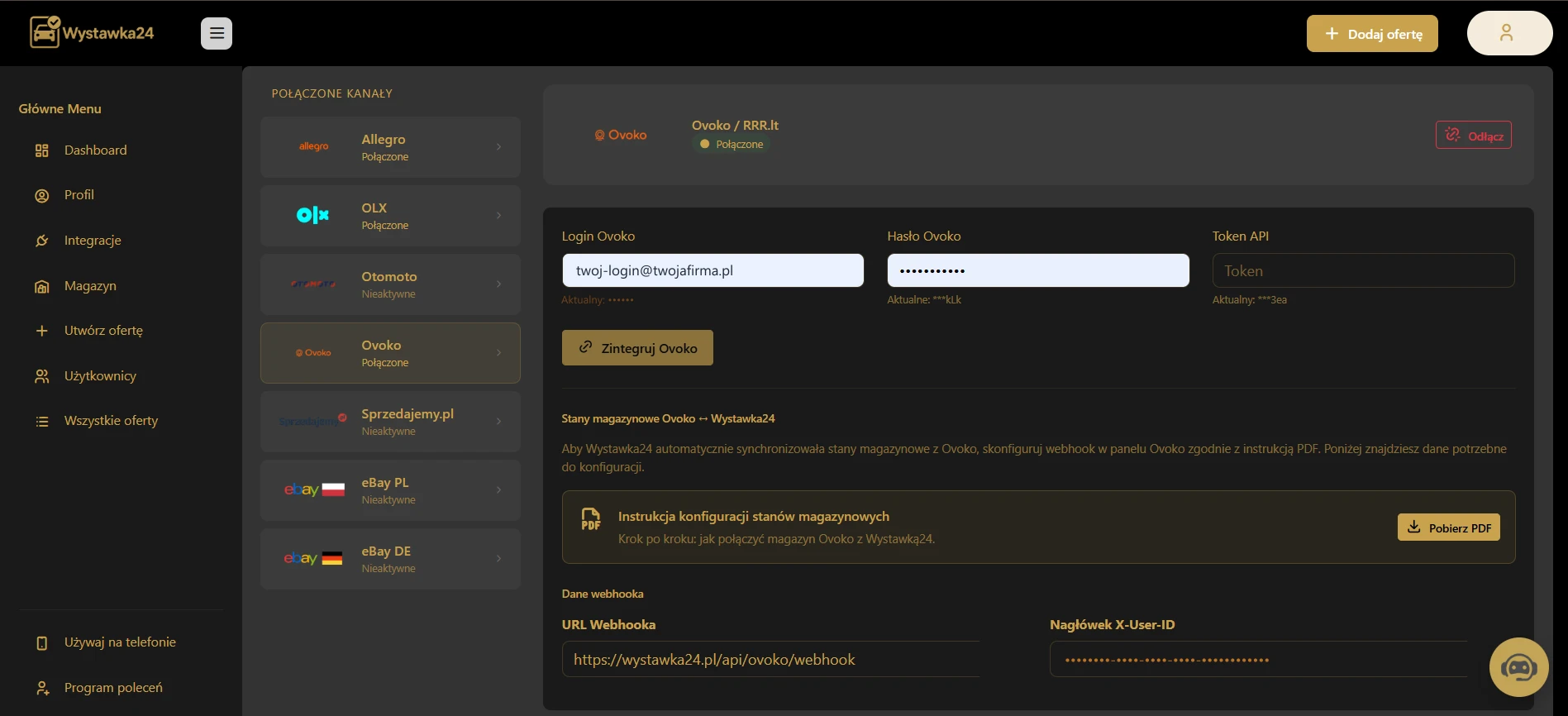1568x716 pixels.
Task: Open Dashboard from main menu
Action: click(x=96, y=150)
